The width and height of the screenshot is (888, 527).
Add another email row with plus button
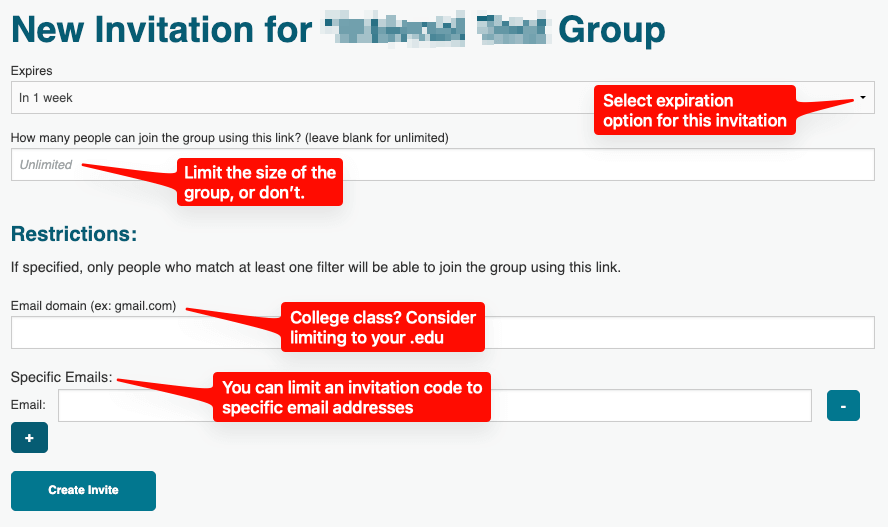(x=29, y=438)
